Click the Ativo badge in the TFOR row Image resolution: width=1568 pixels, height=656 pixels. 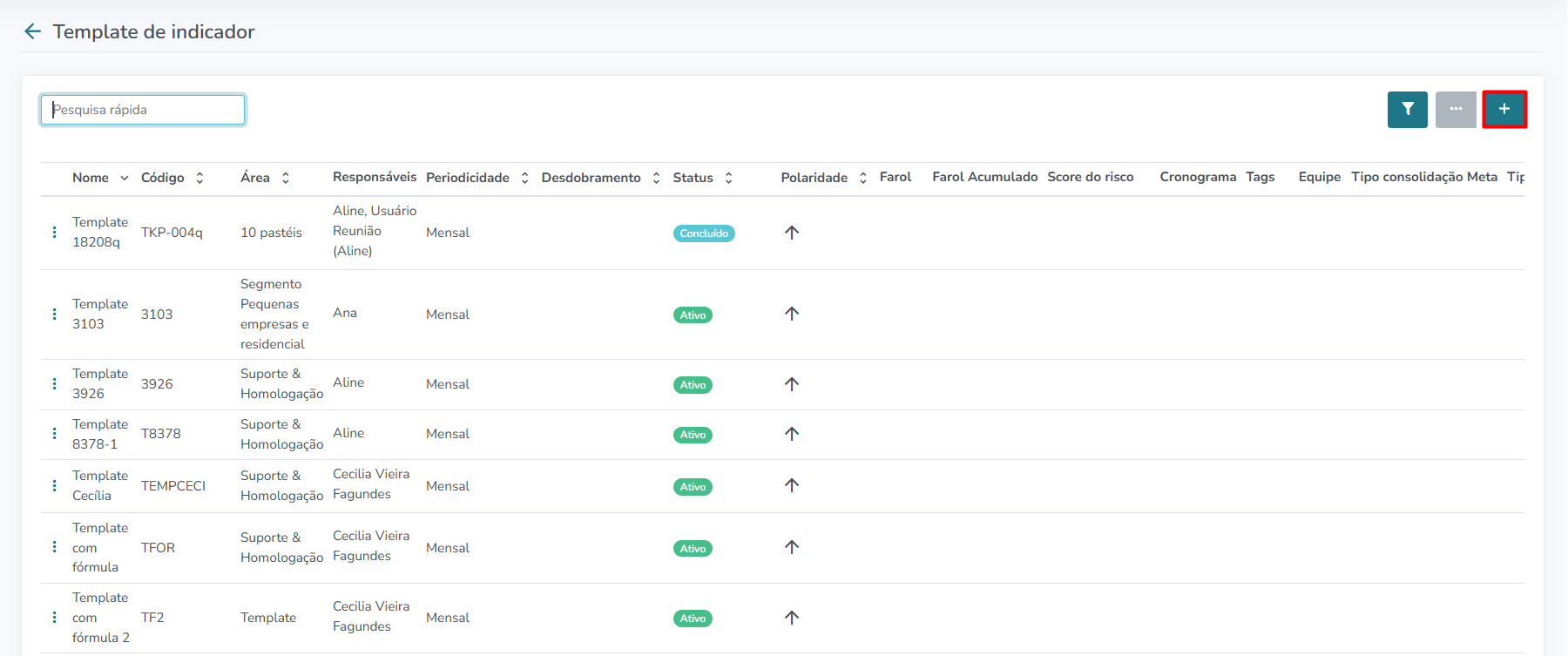coord(693,549)
